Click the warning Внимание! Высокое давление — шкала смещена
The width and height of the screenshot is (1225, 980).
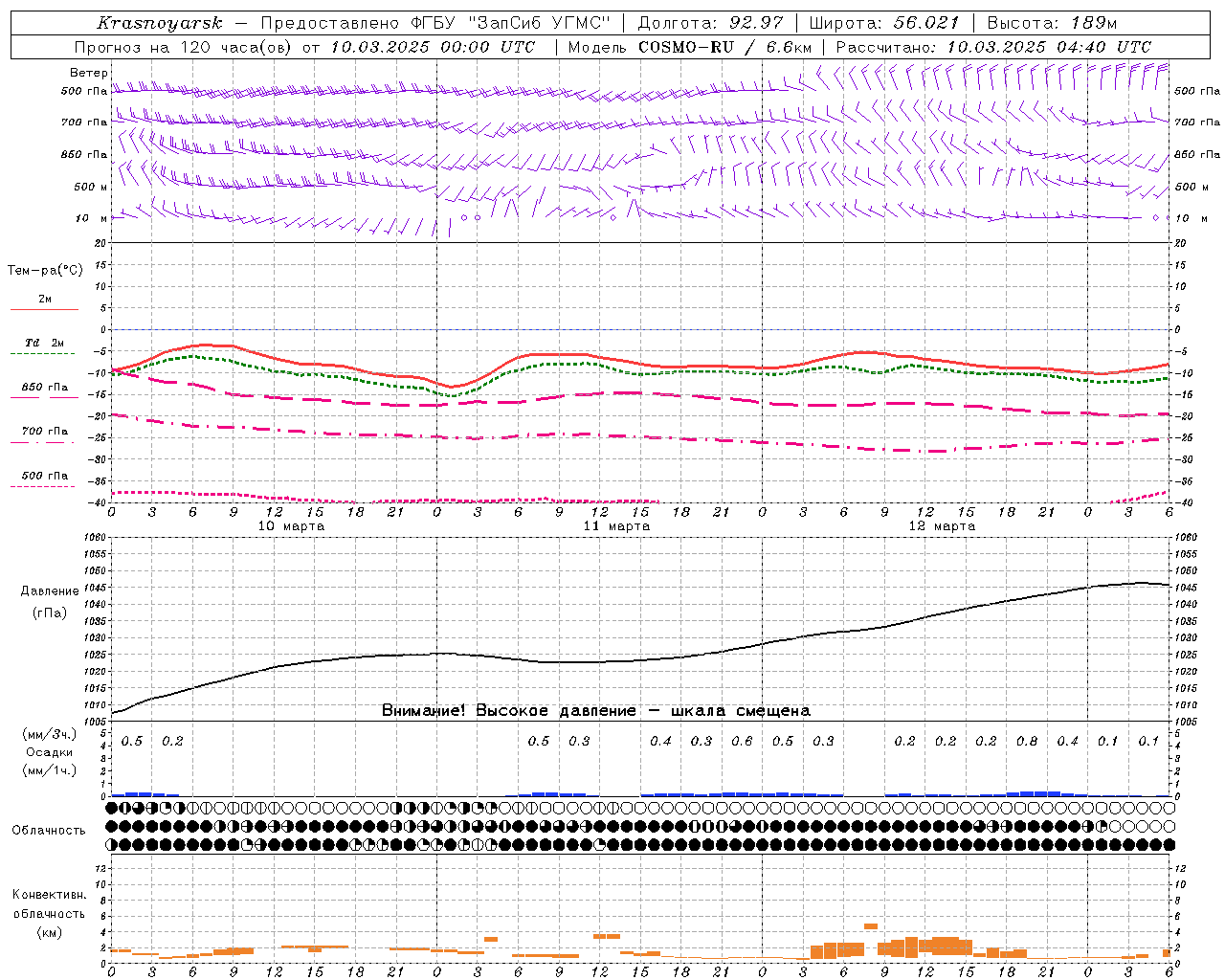pyautogui.click(x=596, y=711)
